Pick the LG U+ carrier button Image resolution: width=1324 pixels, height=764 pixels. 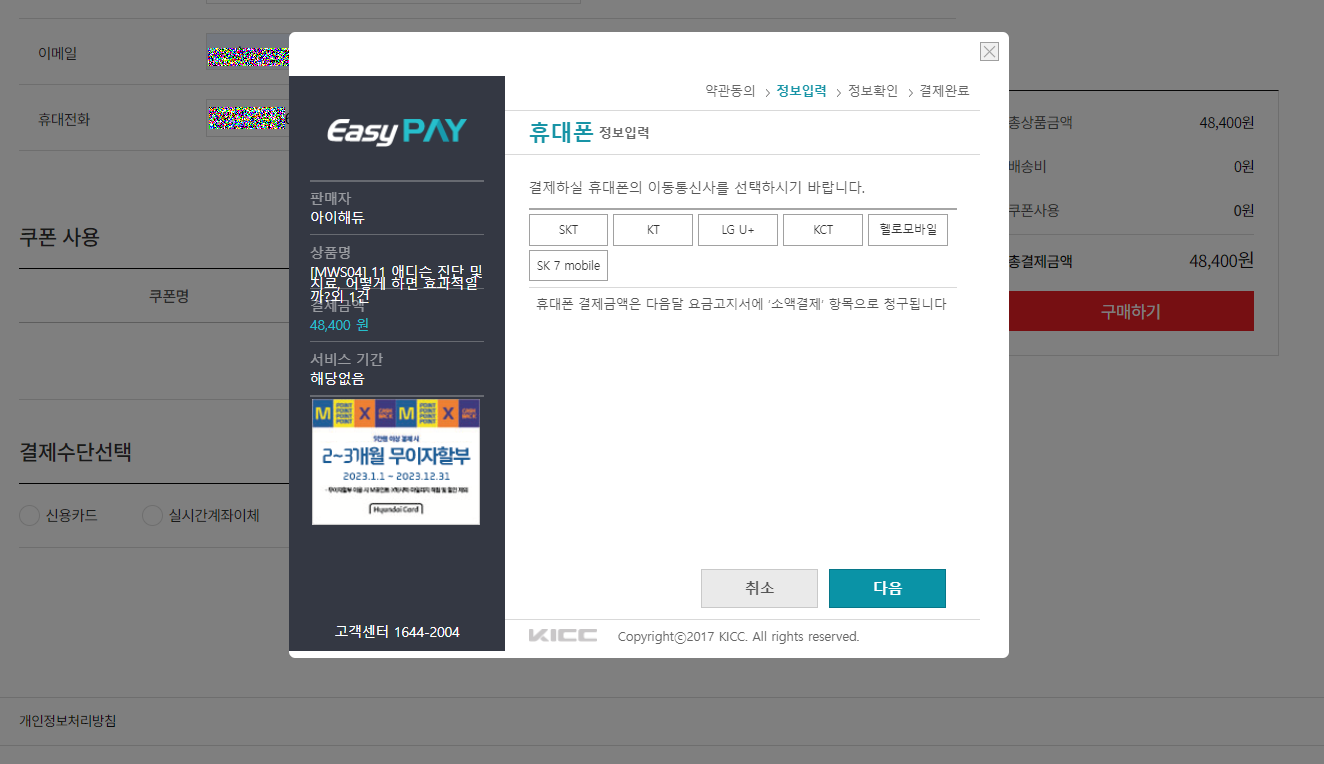[x=738, y=230]
